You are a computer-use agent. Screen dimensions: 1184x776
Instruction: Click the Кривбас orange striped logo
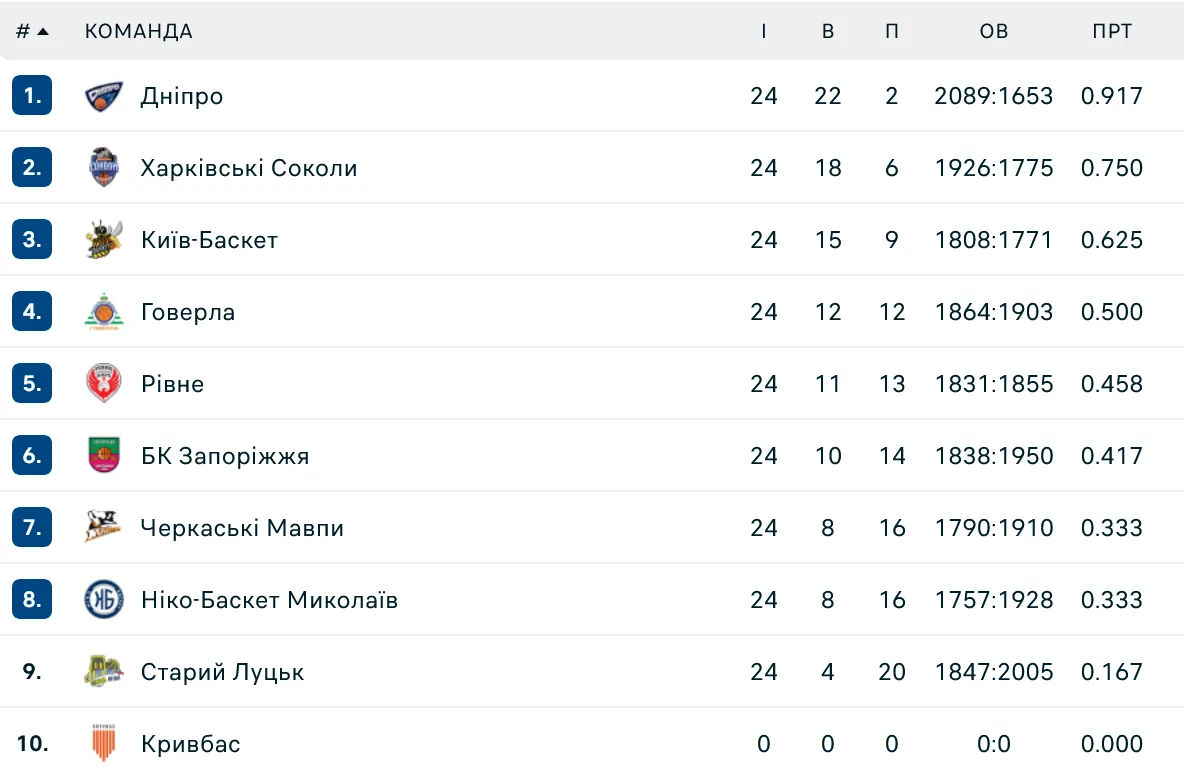click(104, 744)
